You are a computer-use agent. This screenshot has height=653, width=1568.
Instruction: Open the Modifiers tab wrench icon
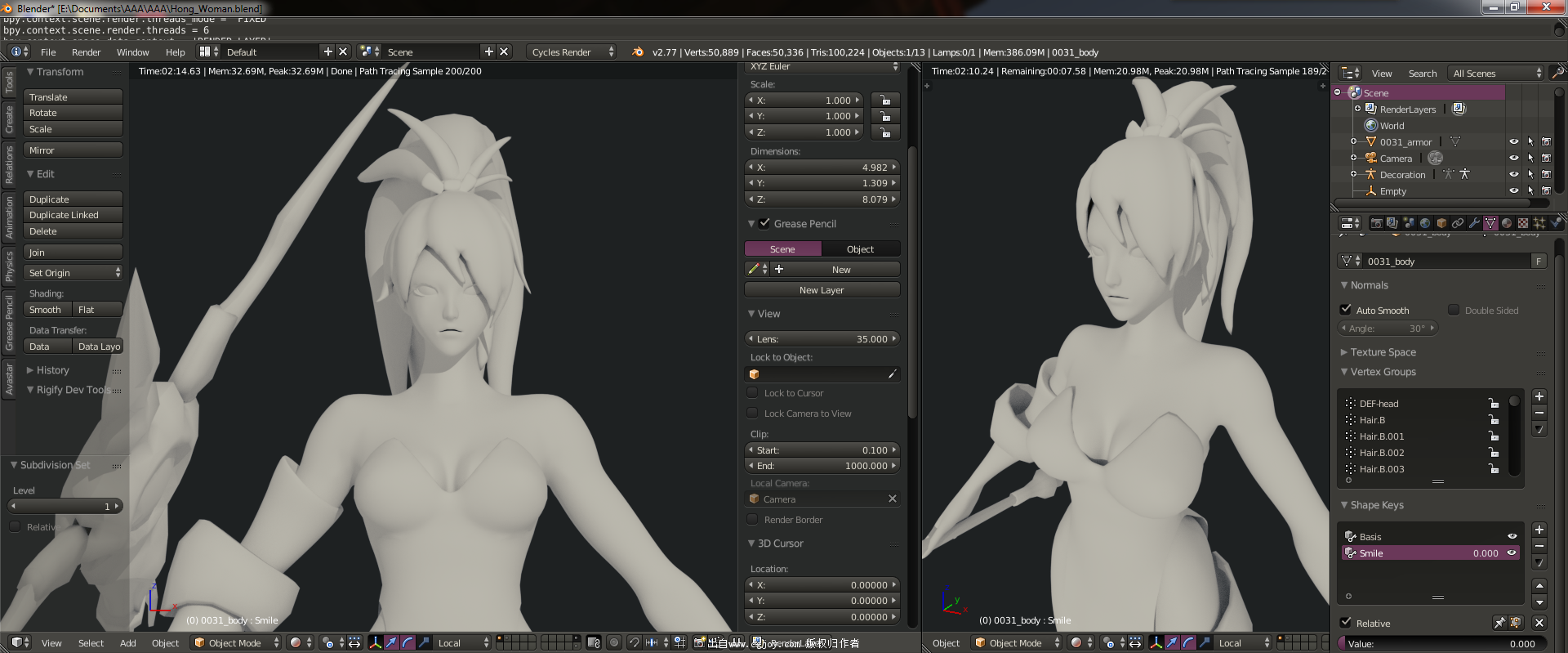pyautogui.click(x=1474, y=223)
